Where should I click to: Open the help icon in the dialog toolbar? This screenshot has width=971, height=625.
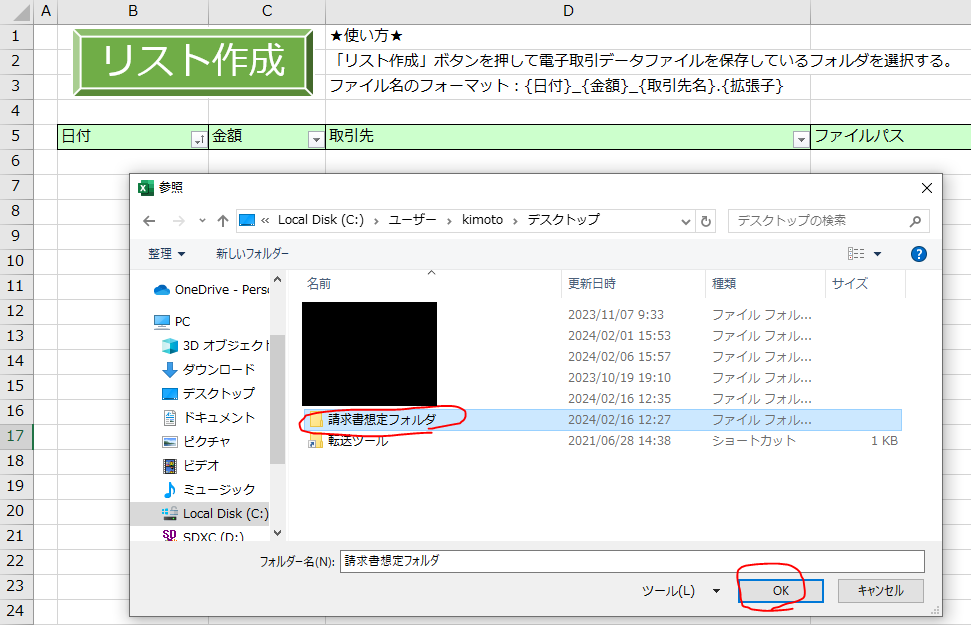[x=919, y=254]
